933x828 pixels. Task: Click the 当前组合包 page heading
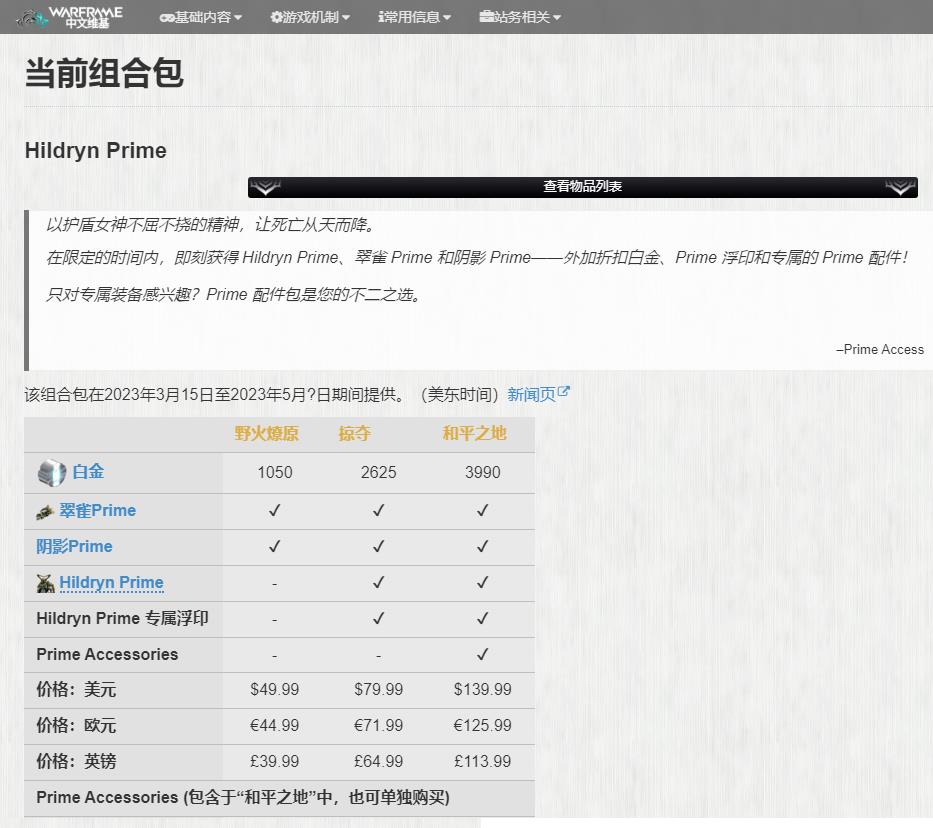coord(104,73)
